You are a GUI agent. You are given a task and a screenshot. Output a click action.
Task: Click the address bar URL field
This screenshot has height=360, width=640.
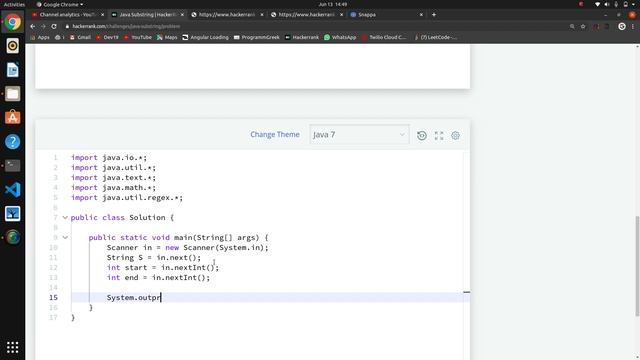pos(314,26)
